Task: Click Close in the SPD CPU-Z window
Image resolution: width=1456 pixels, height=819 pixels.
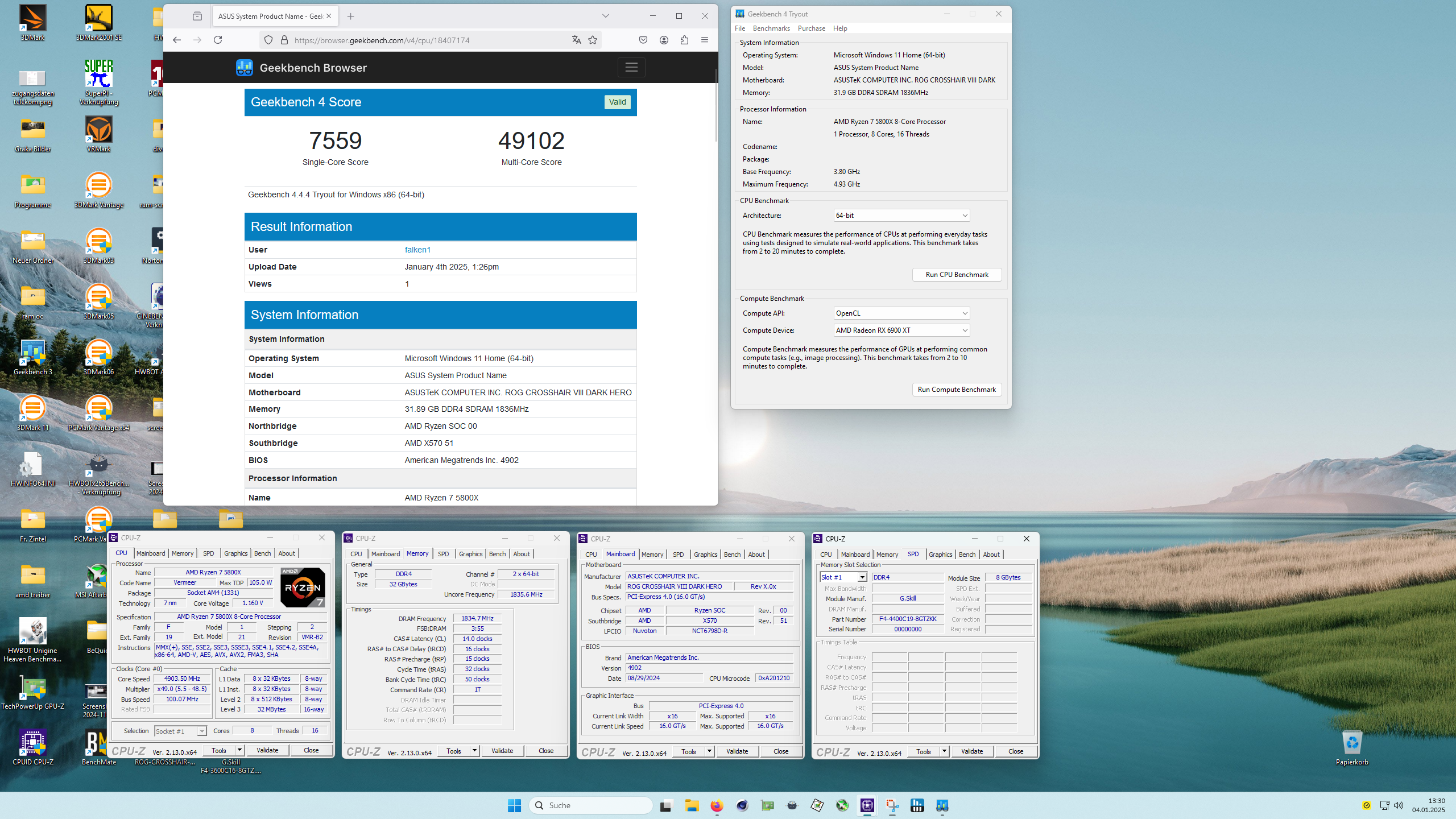Action: [1016, 752]
